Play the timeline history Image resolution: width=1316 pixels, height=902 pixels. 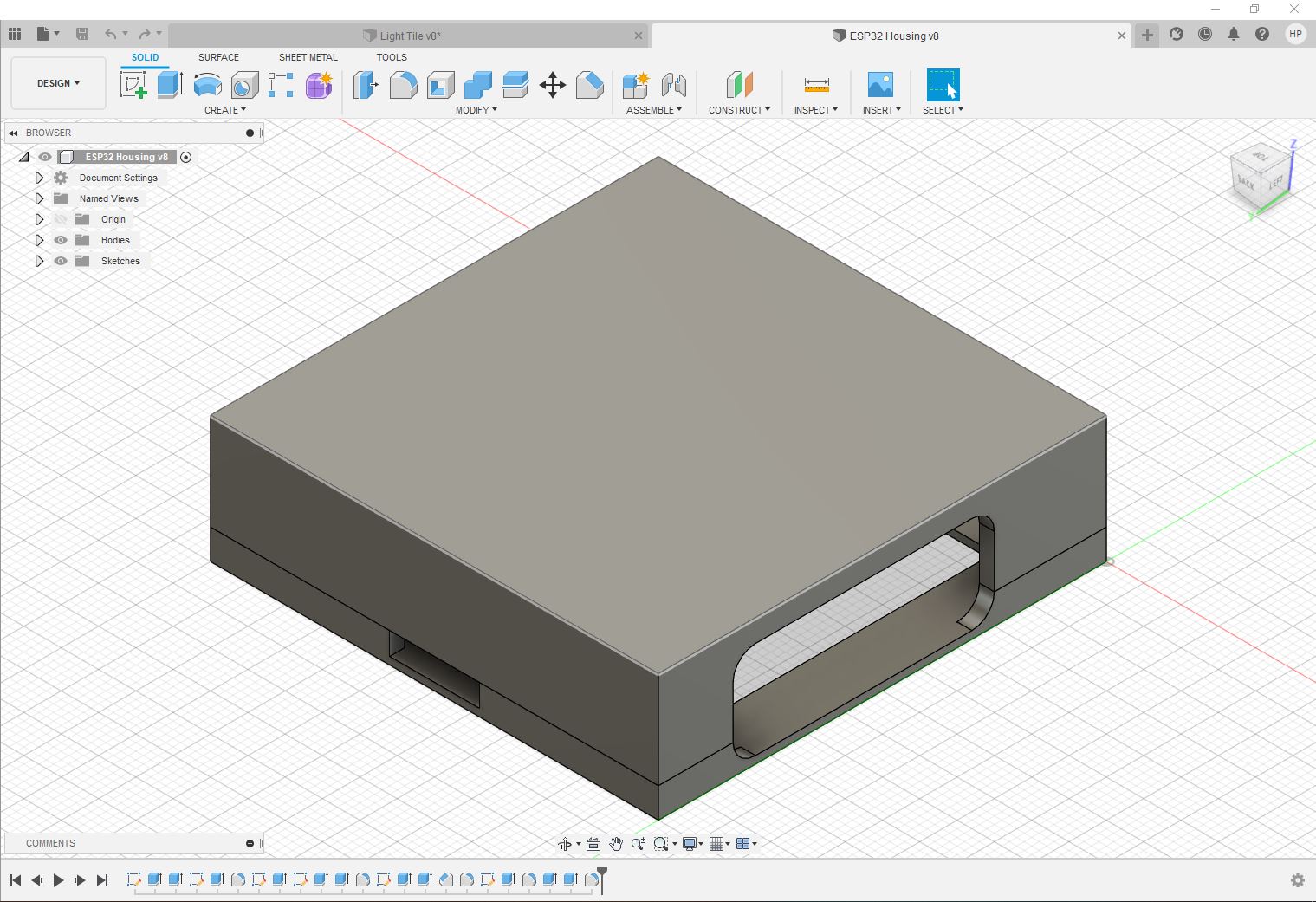click(58, 880)
